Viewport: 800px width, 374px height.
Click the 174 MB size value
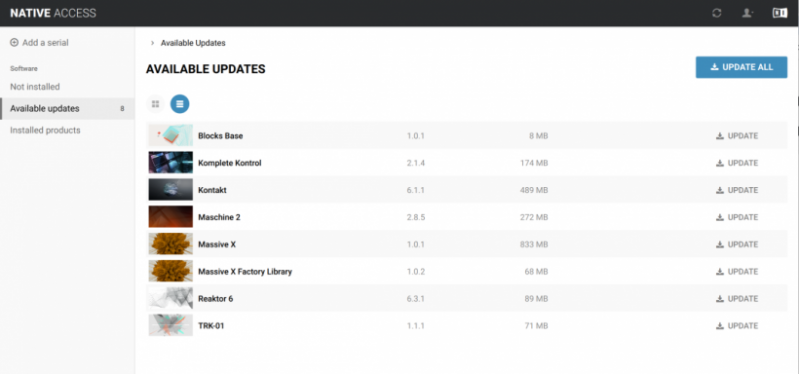(534, 163)
